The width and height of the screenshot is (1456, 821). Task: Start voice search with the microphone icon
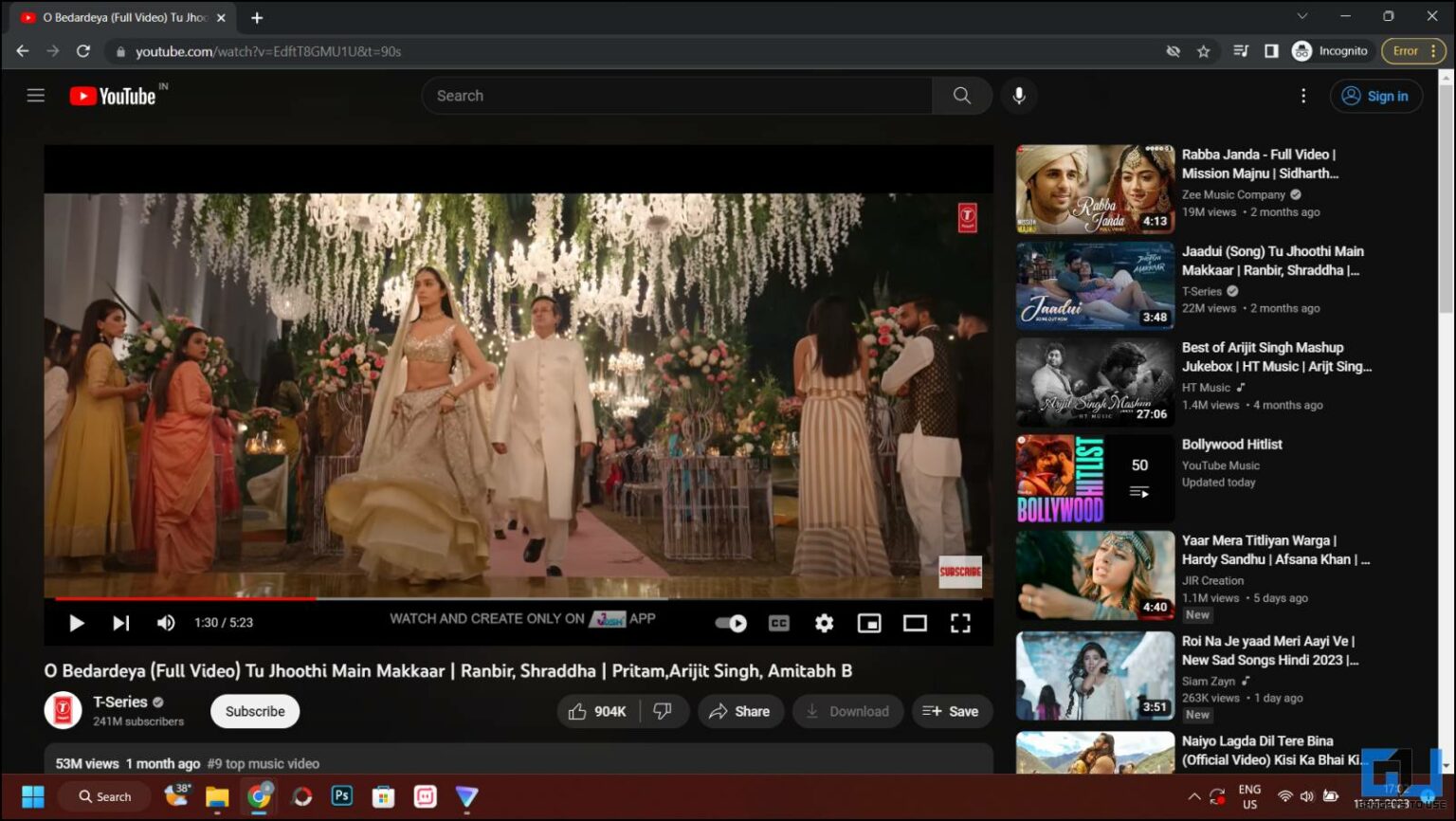(x=1019, y=95)
